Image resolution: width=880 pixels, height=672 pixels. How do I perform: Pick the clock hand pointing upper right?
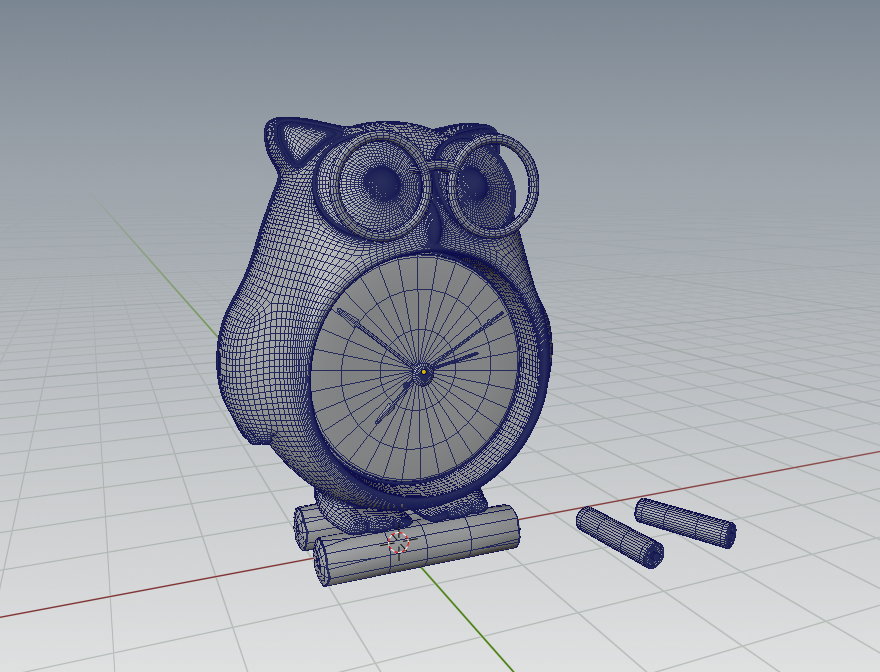470,341
